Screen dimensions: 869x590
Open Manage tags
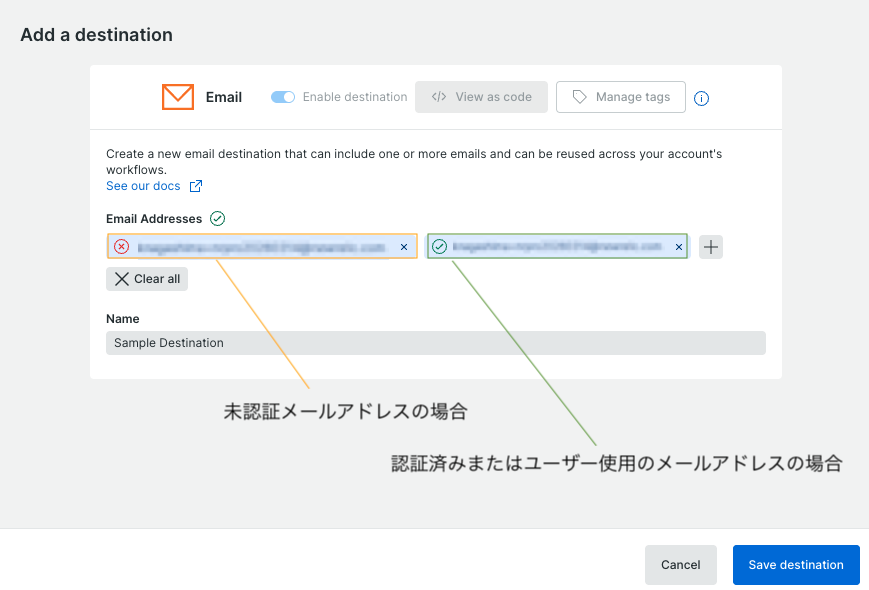[x=620, y=97]
